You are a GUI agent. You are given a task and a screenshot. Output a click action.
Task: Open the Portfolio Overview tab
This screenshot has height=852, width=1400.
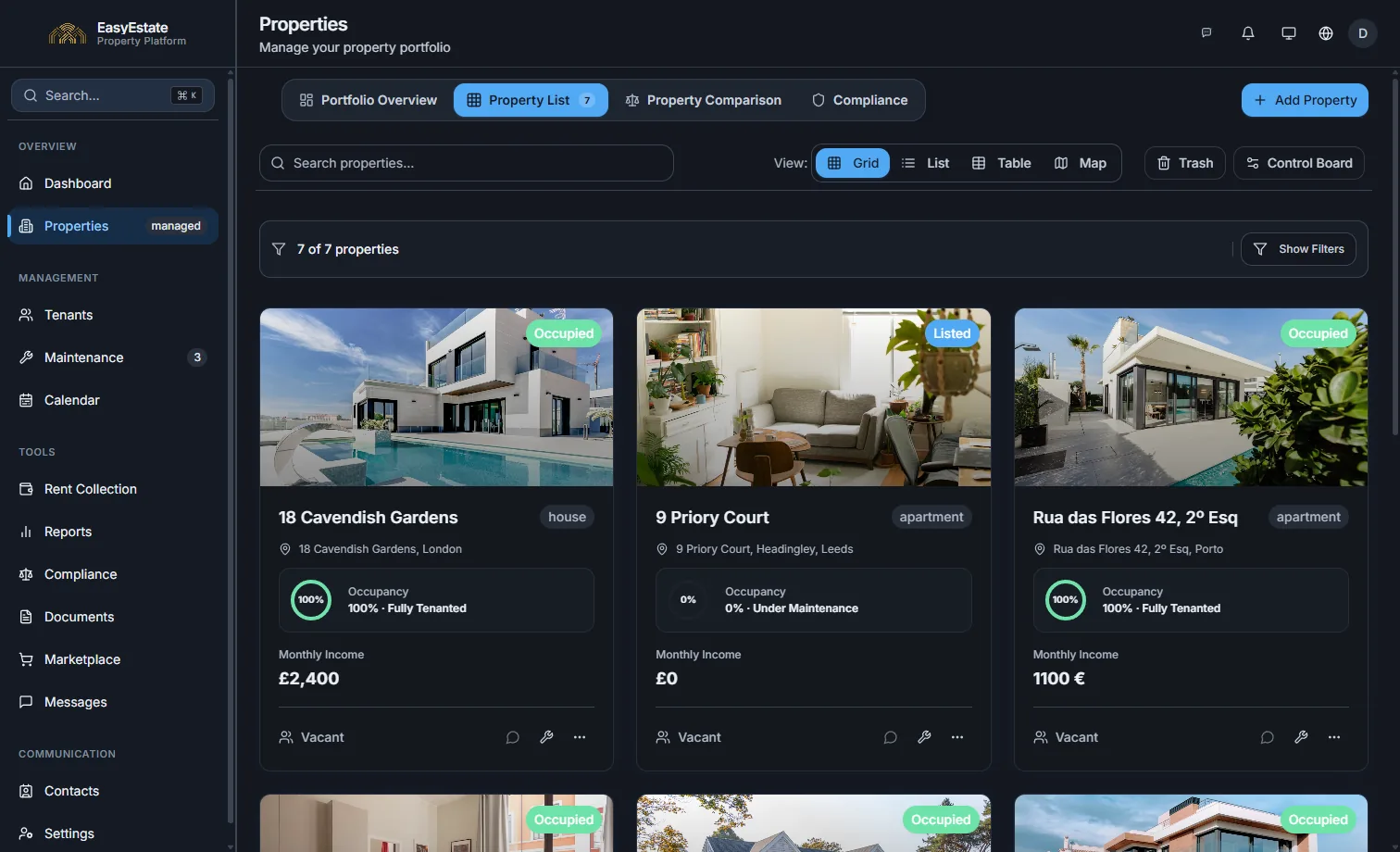[x=368, y=100]
